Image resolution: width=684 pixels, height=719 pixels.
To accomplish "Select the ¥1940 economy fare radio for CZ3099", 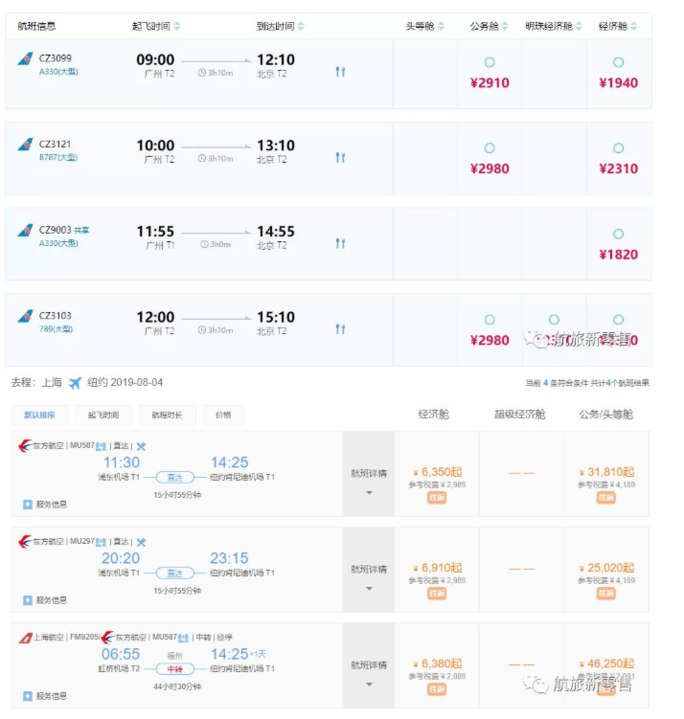I will [618, 63].
